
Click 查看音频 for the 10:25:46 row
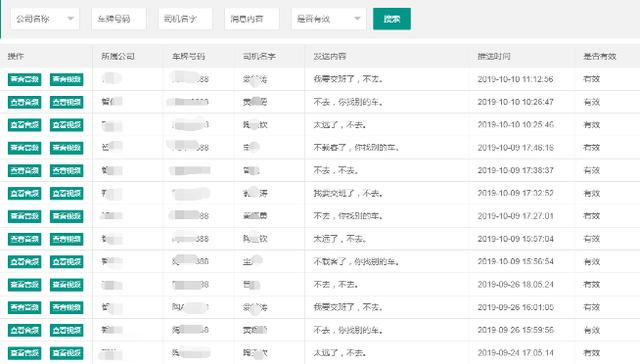[24, 125]
